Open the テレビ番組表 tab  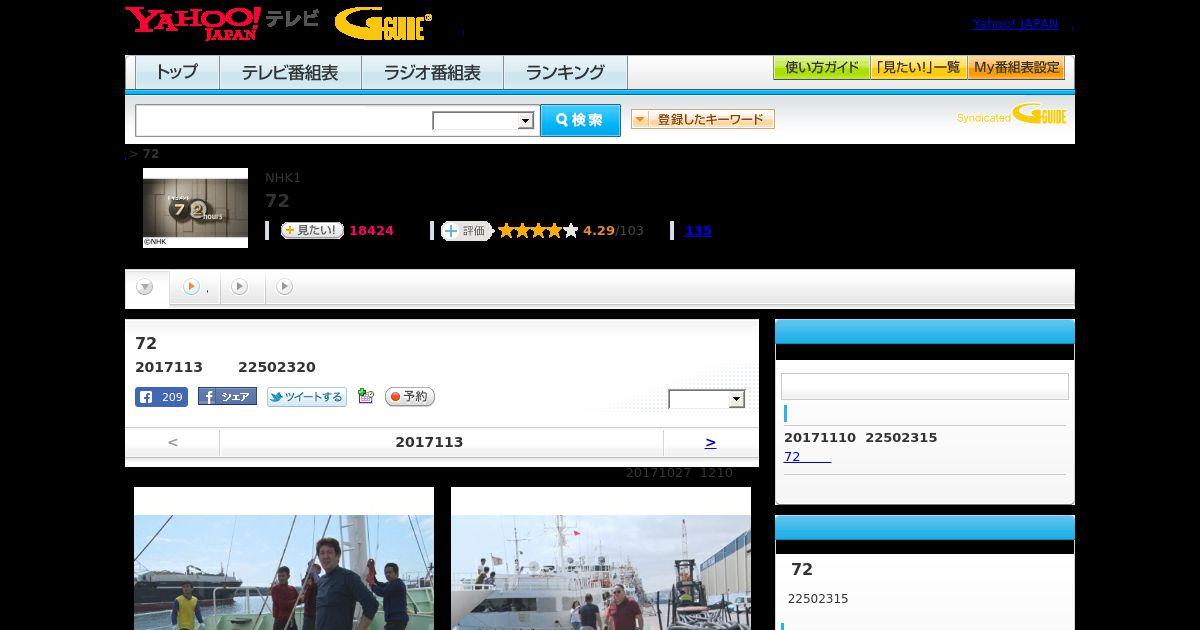coord(290,72)
